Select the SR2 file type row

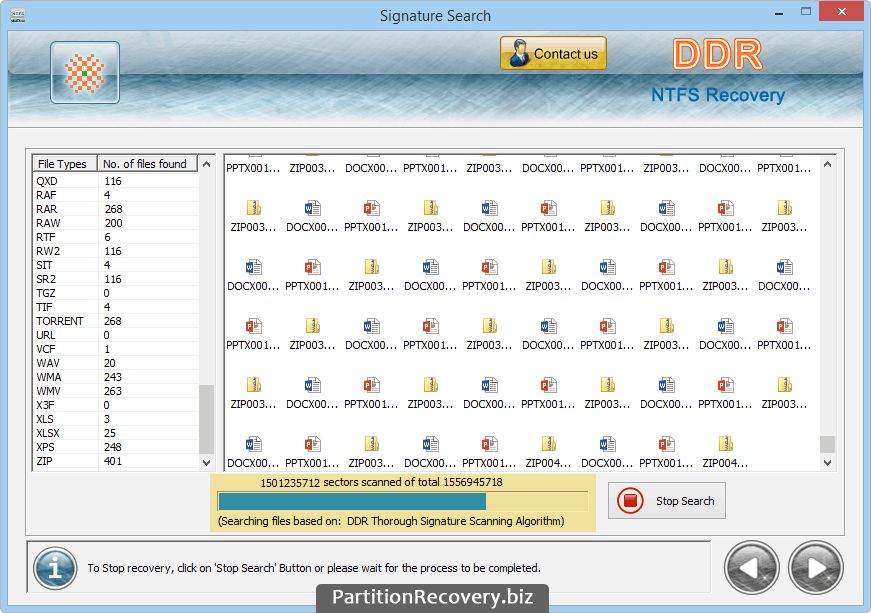click(116, 279)
